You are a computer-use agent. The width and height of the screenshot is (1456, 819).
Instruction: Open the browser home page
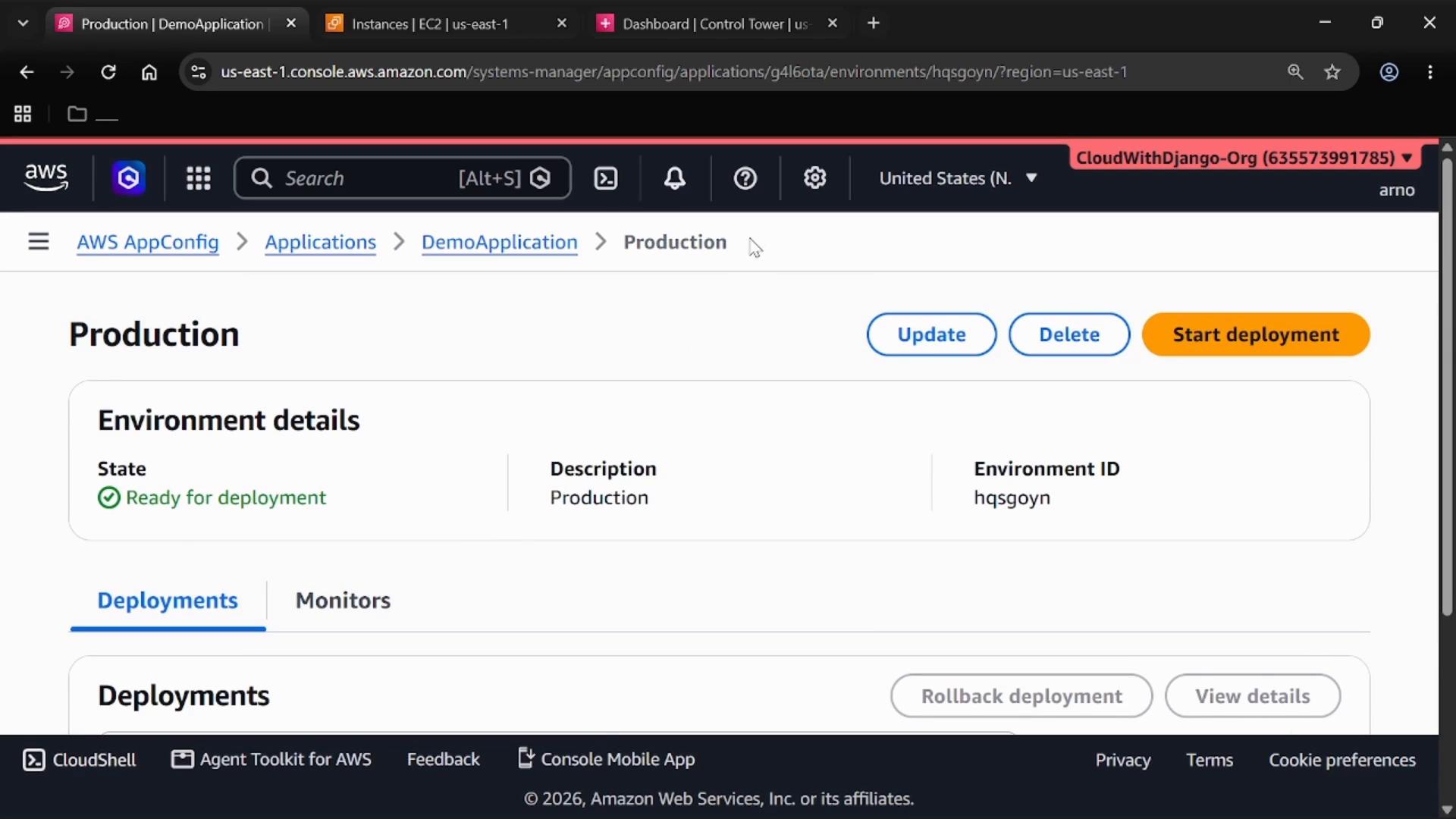149,72
